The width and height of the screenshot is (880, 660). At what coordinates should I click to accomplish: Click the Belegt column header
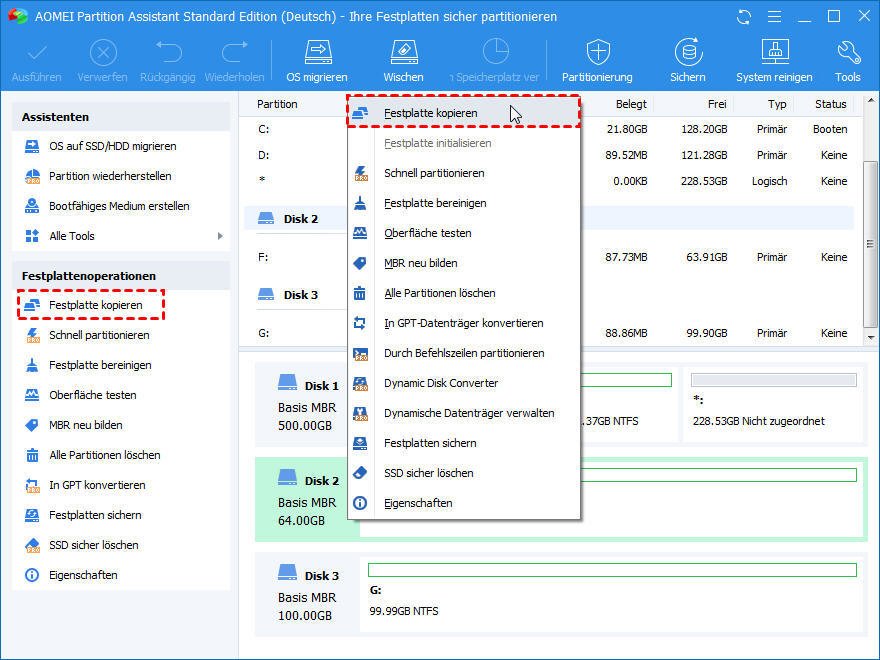[631, 104]
